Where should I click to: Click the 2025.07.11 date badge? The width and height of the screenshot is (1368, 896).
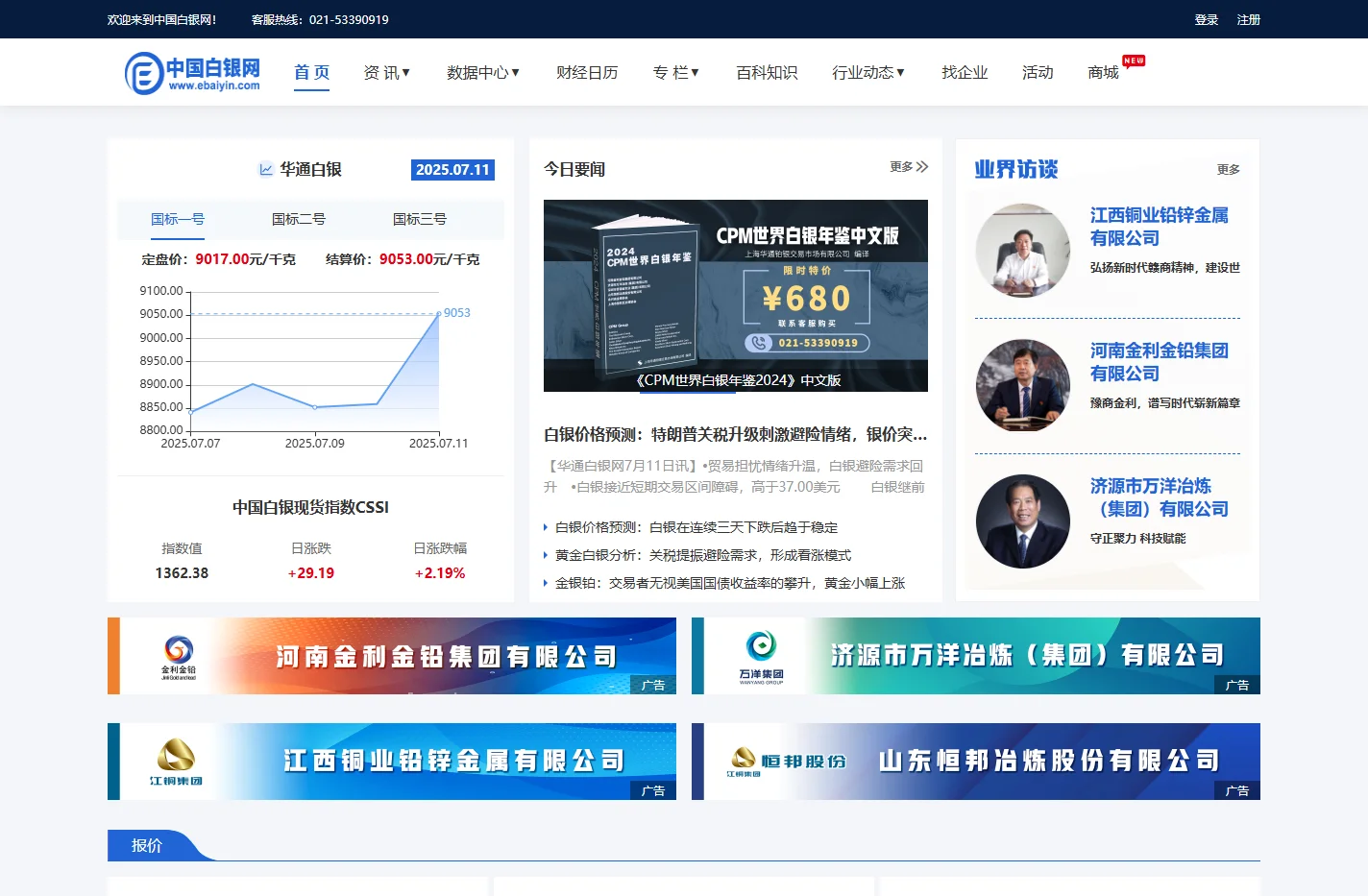pos(452,169)
